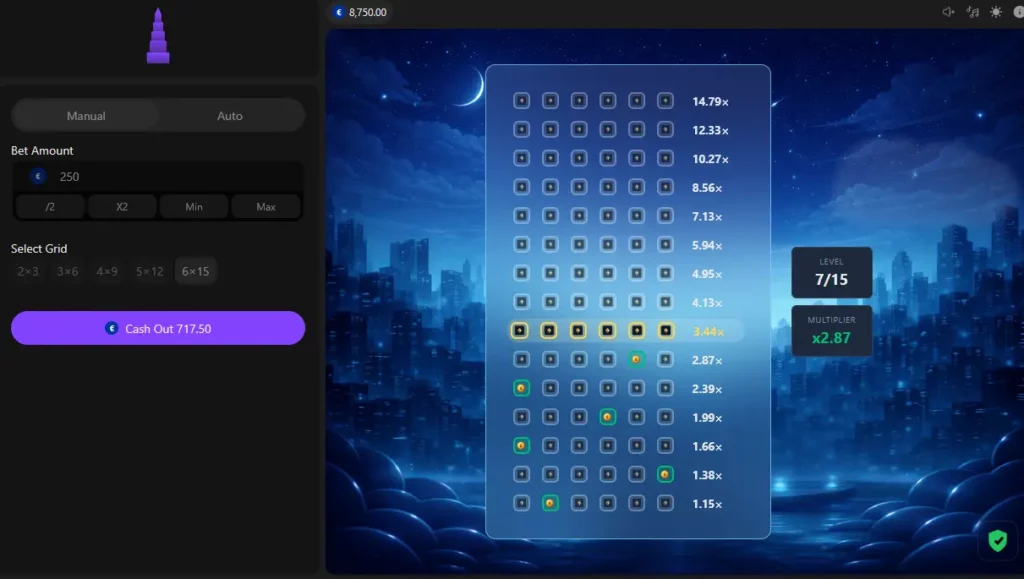Halve the bet with the /2 button
Viewport: 1024px width, 579px height.
[50, 206]
